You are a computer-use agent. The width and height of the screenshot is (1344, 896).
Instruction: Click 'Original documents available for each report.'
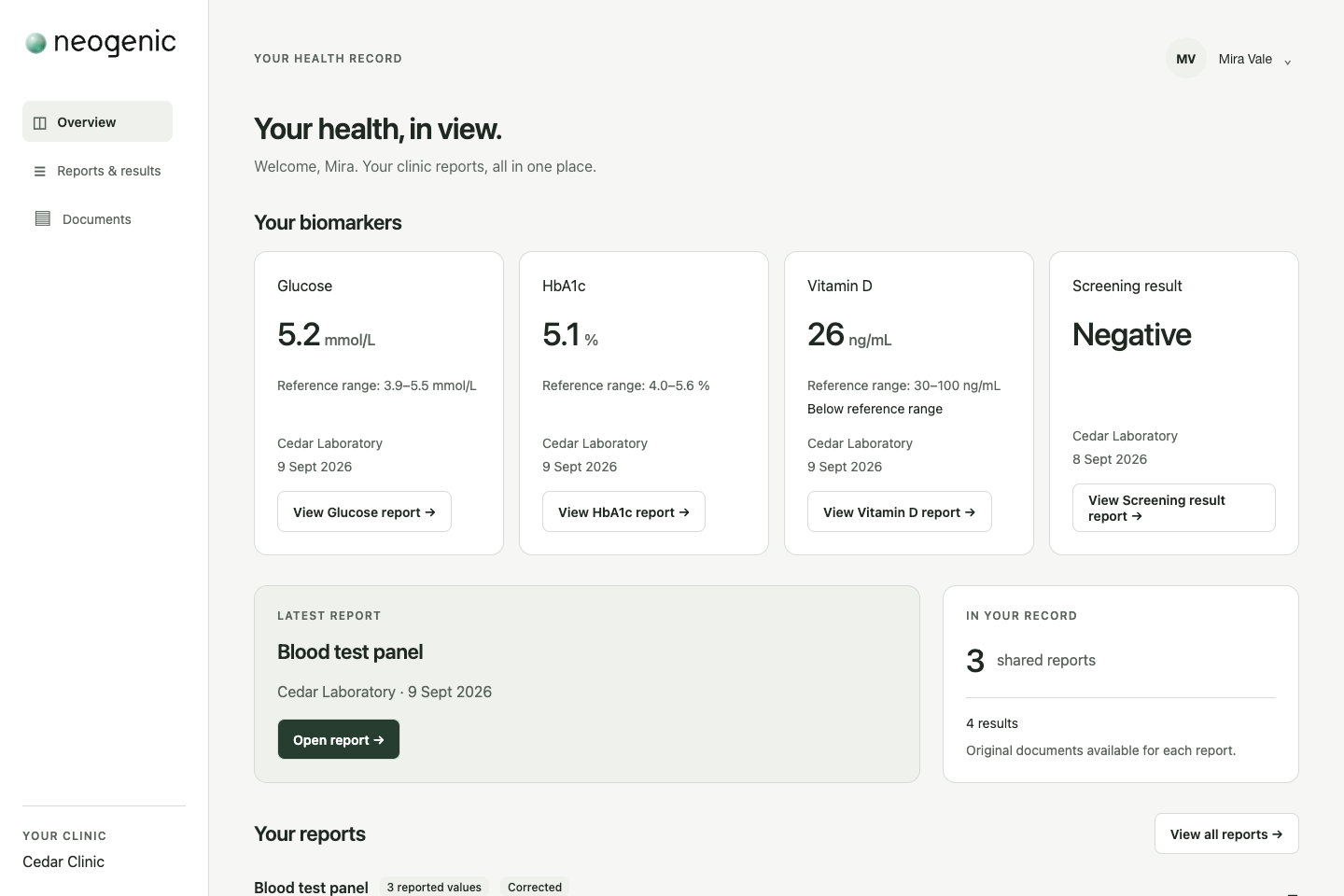click(x=1100, y=750)
